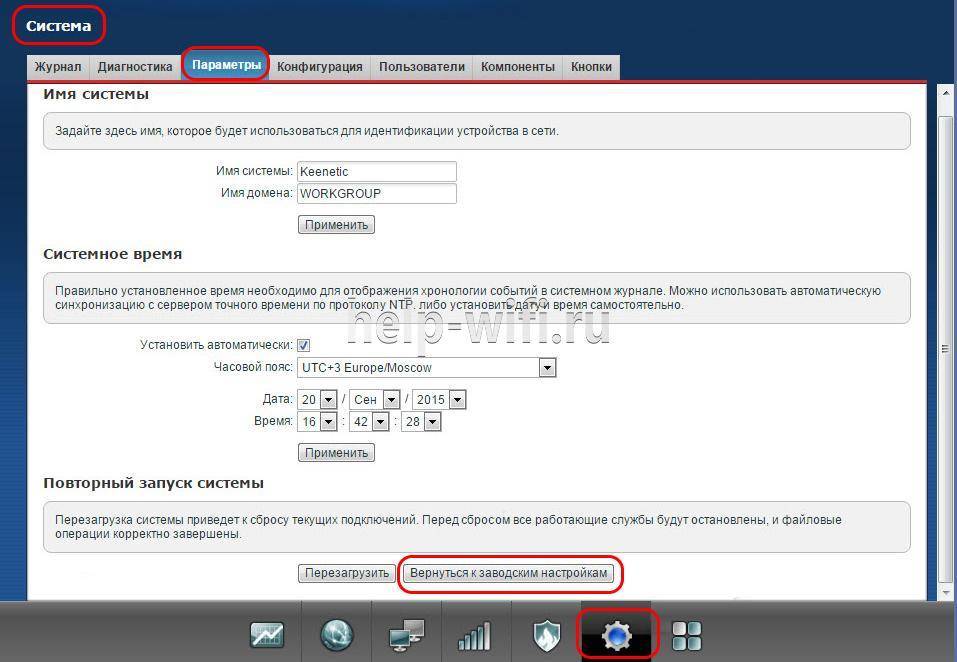Open the hour dropdown showing 16
Screen dimensions: 957x662
317,422
